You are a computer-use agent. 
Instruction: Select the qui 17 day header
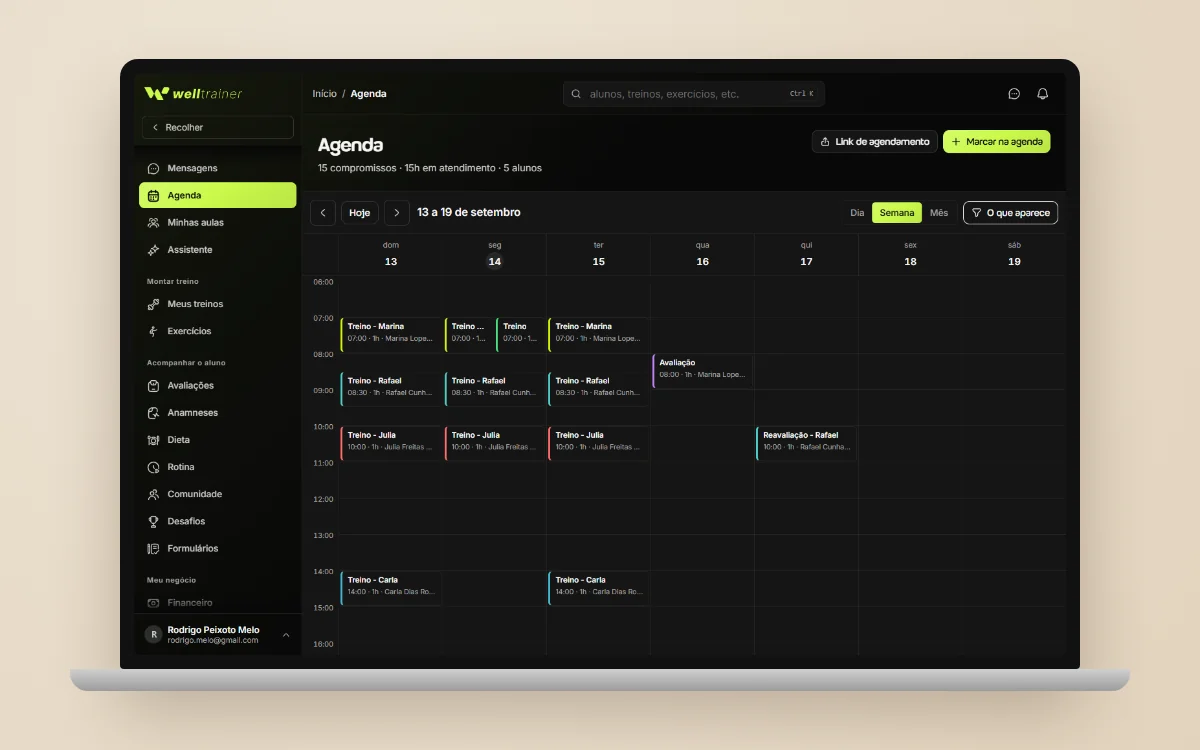(807, 254)
